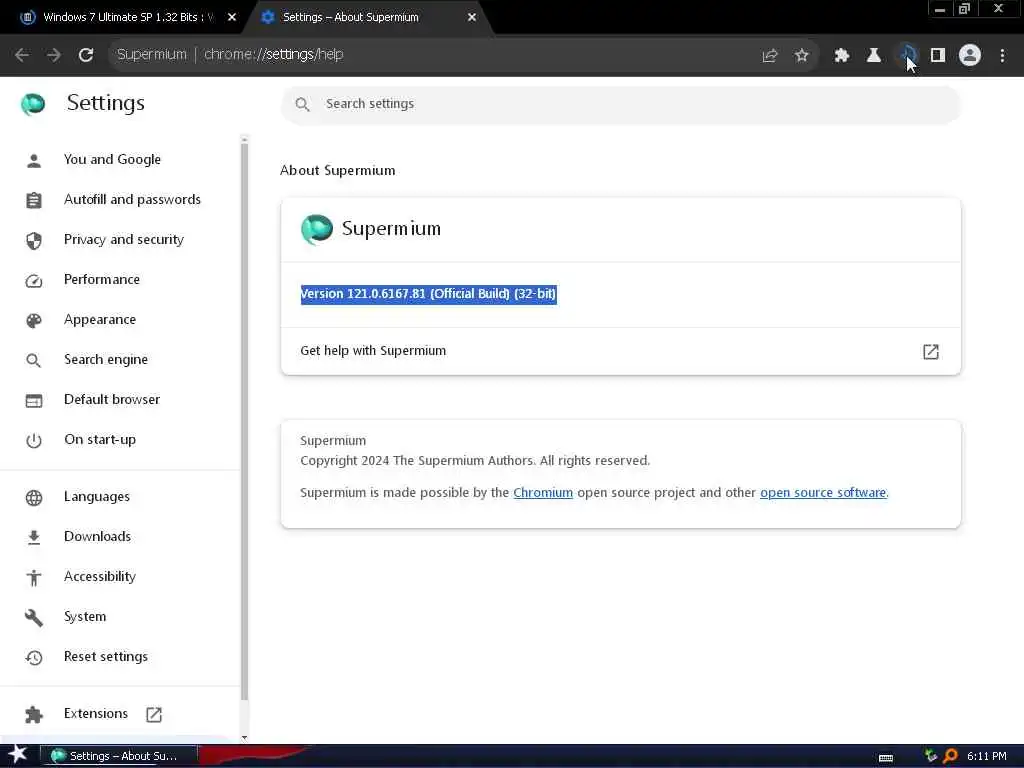
Task: Click the download arrow icon beside Downloads
Action: coord(34,537)
